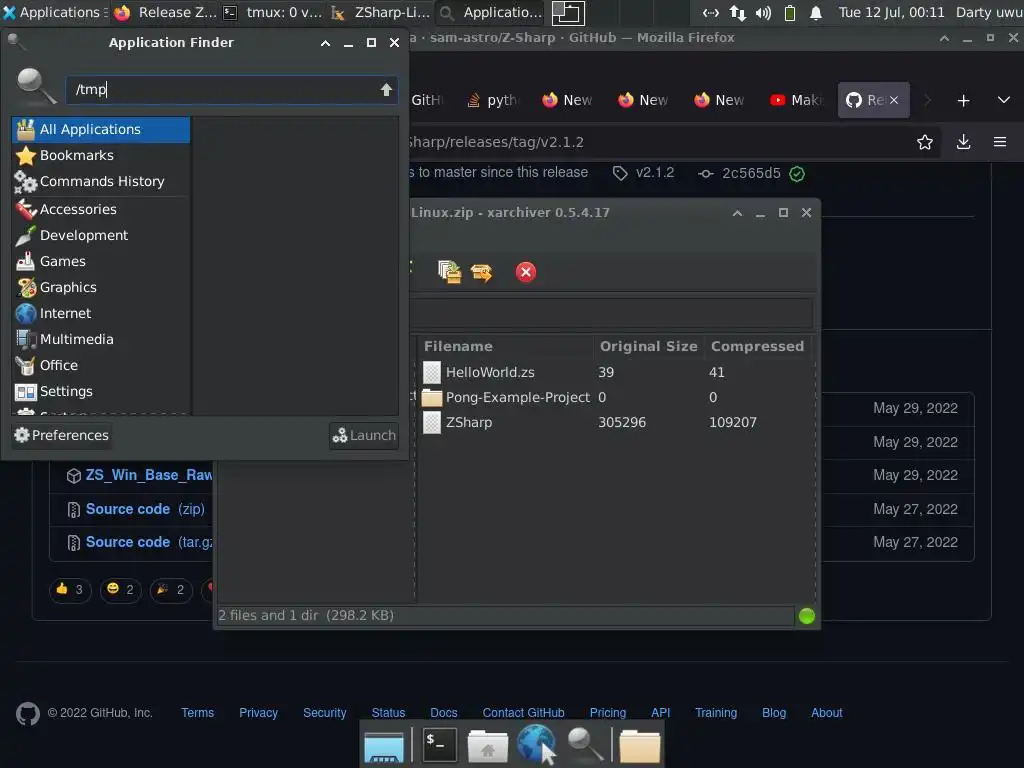List all Firefox tabs dropdown

[x=1004, y=101]
